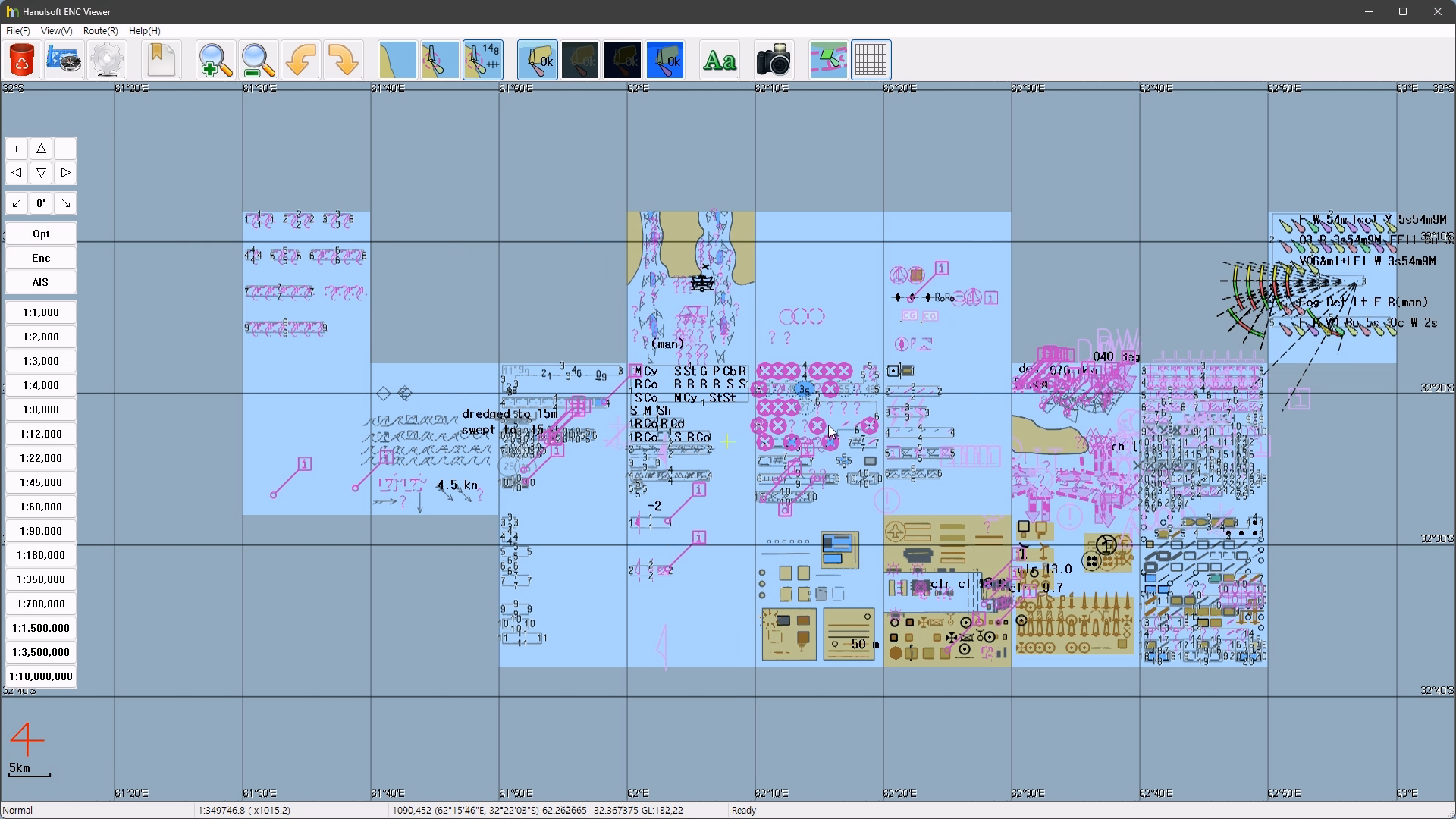The width and height of the screenshot is (1456, 819).
Task: Expand the Help(H) menu
Action: (144, 31)
